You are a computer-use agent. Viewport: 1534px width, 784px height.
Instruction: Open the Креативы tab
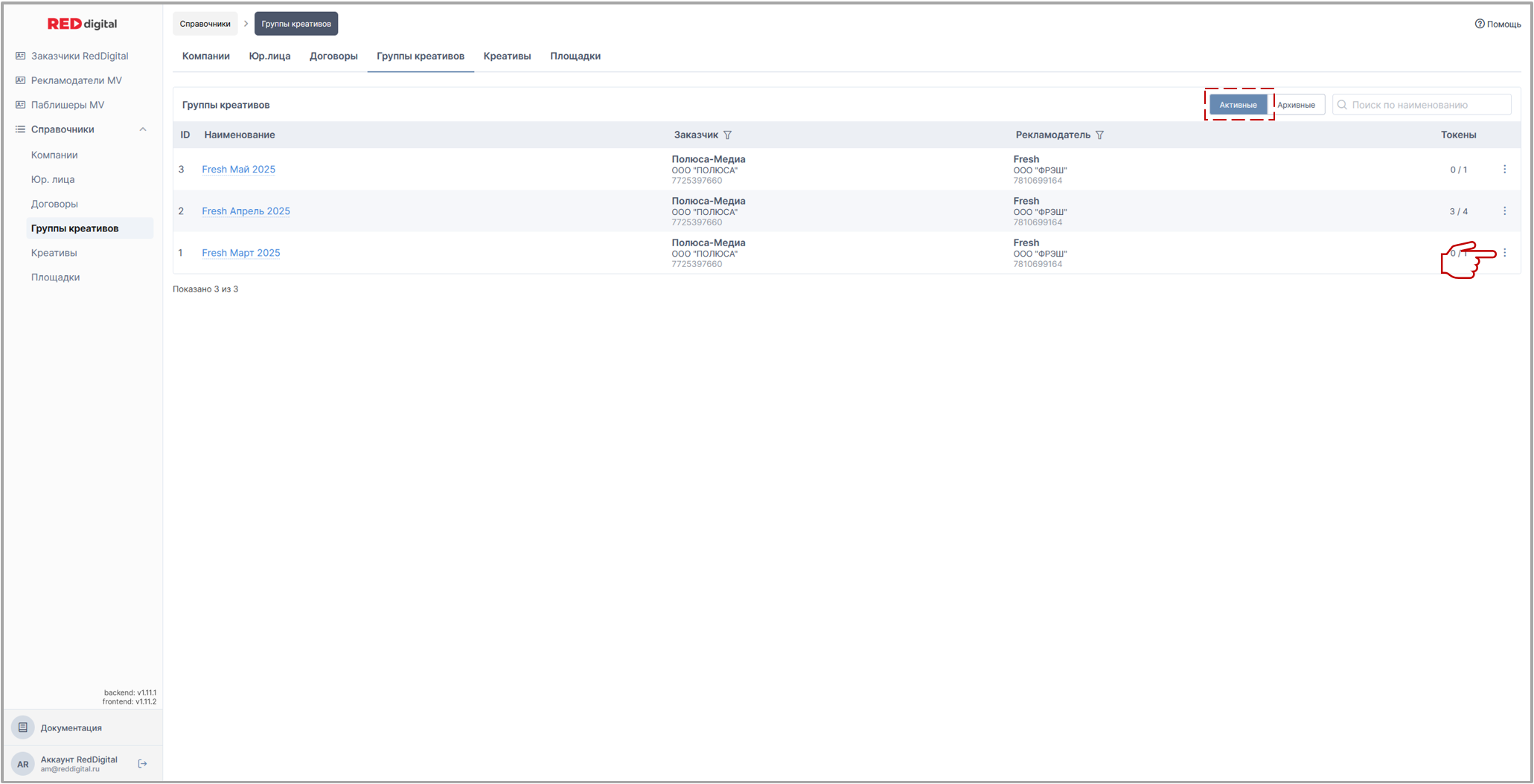[x=507, y=57]
